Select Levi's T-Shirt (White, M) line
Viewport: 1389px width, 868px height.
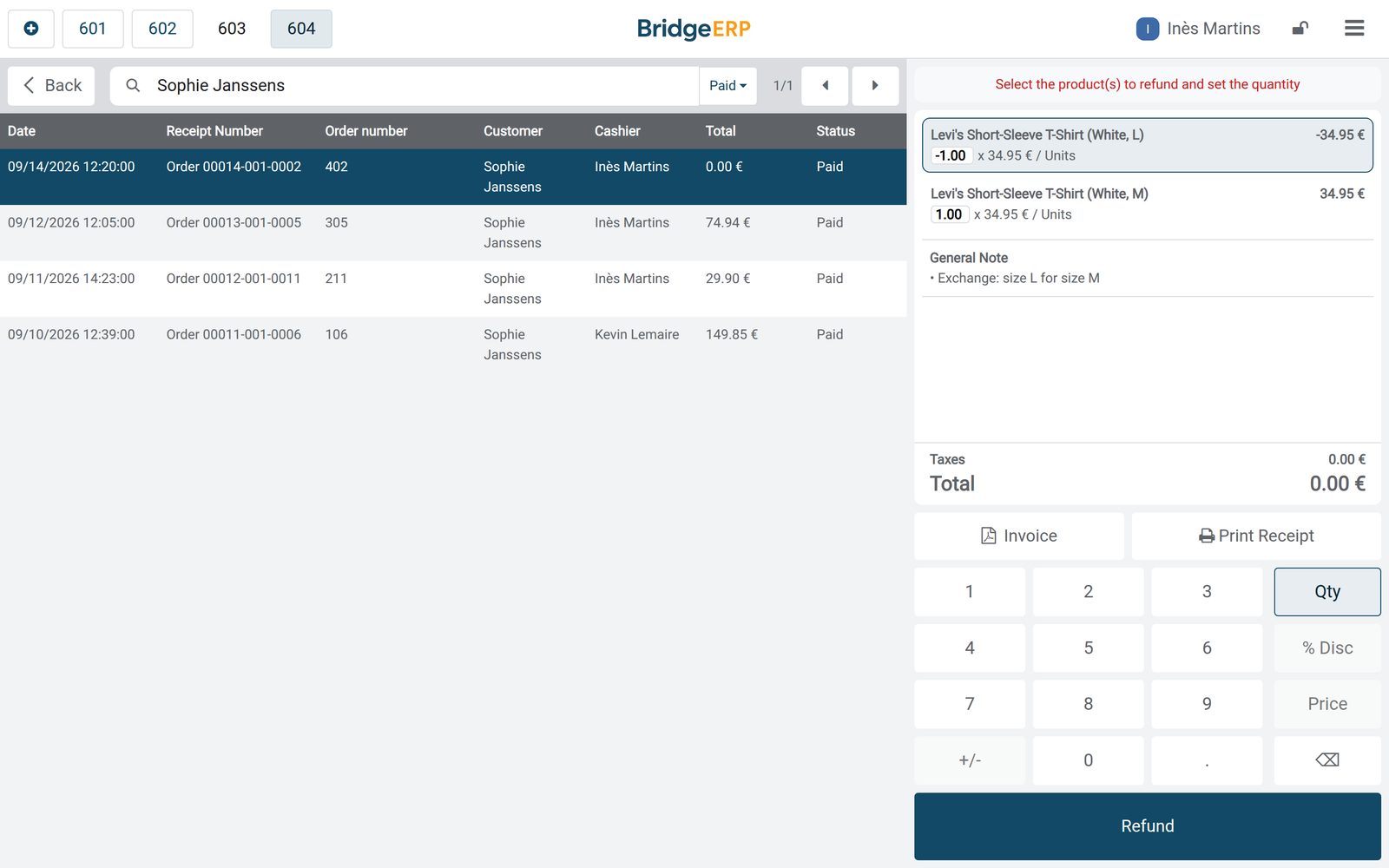(1148, 204)
